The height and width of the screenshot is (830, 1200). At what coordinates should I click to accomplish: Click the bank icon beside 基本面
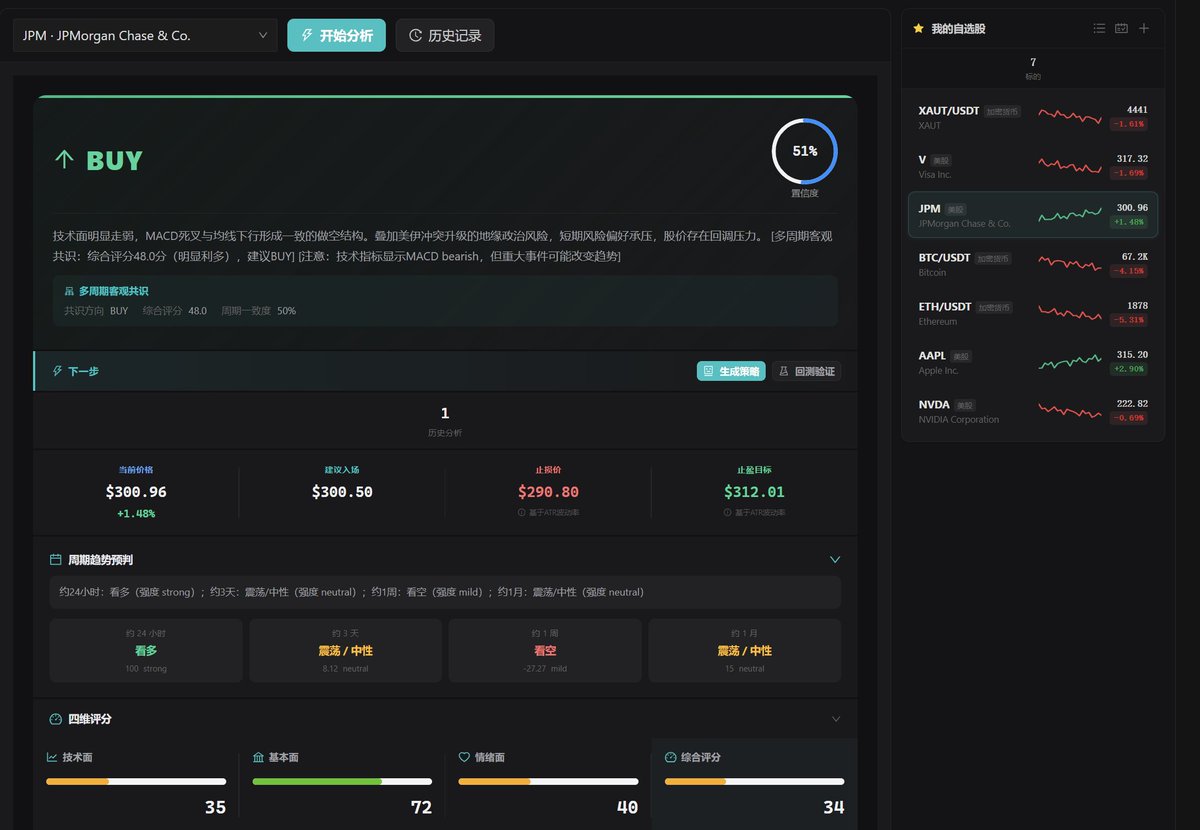(258, 757)
